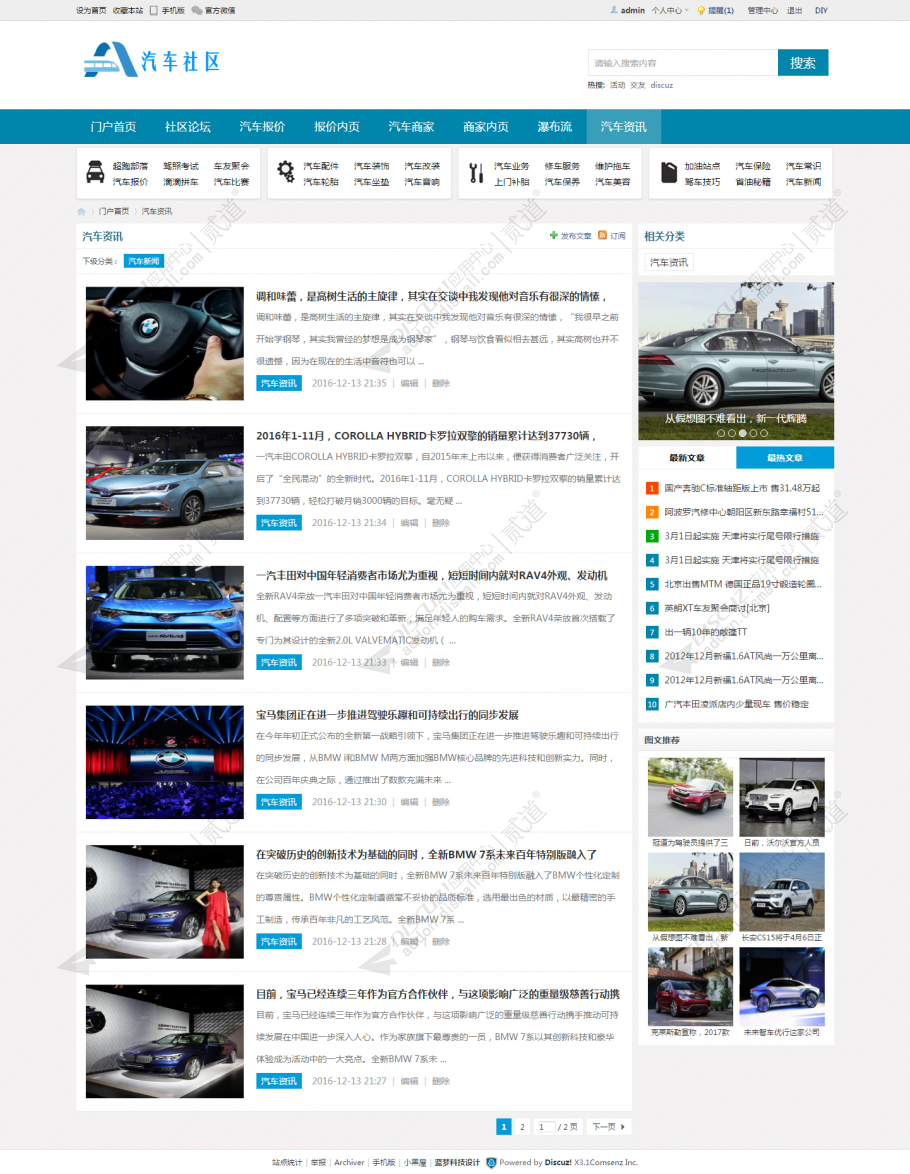Image resolution: width=910 pixels, height=1174 pixels.
Task: Open the 汽车报价 nav menu item
Action: [x=262, y=127]
